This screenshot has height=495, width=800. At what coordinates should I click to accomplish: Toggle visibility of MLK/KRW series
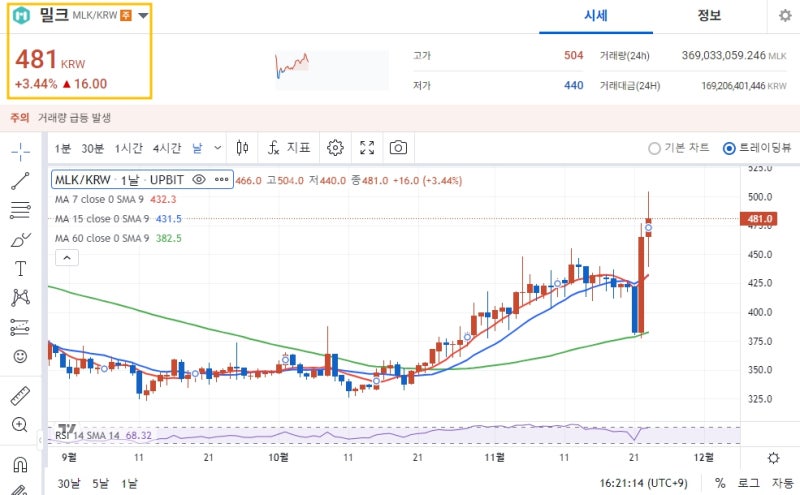coord(199,180)
